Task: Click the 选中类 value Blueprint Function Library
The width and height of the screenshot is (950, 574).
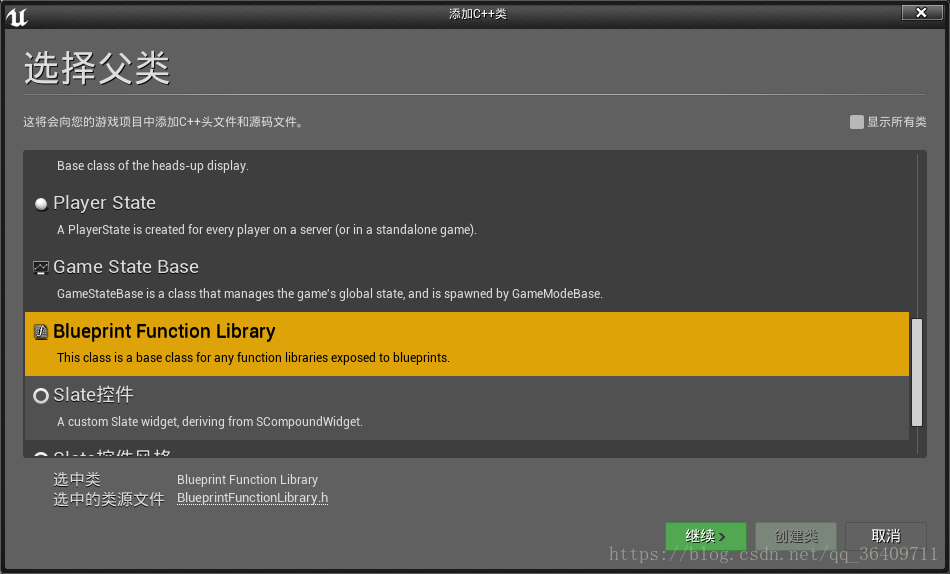Action: point(247,479)
